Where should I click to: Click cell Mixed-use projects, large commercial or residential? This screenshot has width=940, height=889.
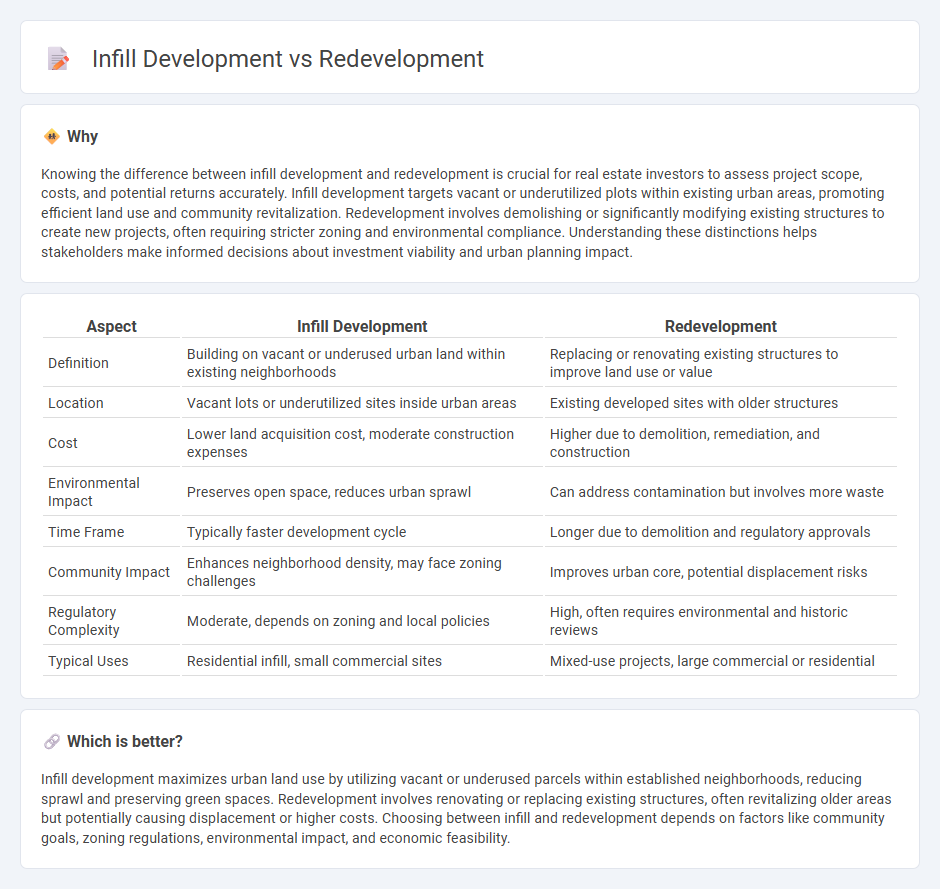tap(721, 661)
